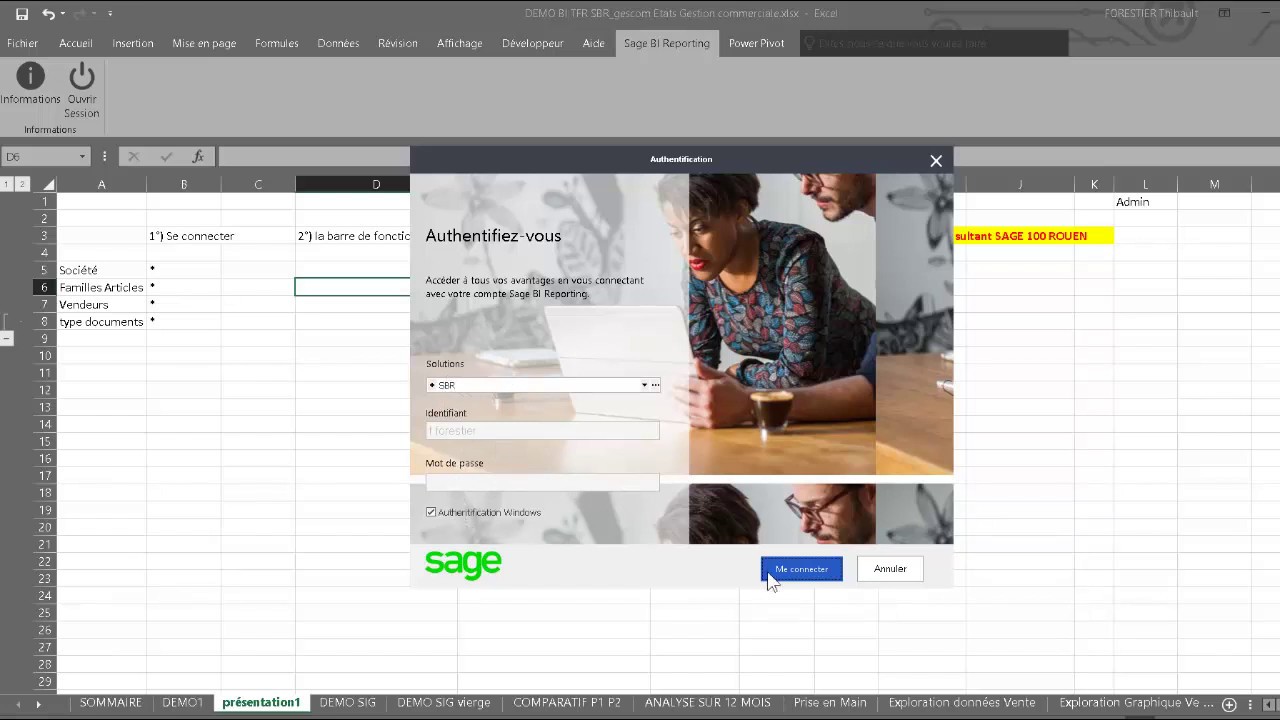Click the formula bar expand dots handle
The height and width of the screenshot is (720, 1280).
coord(104,157)
